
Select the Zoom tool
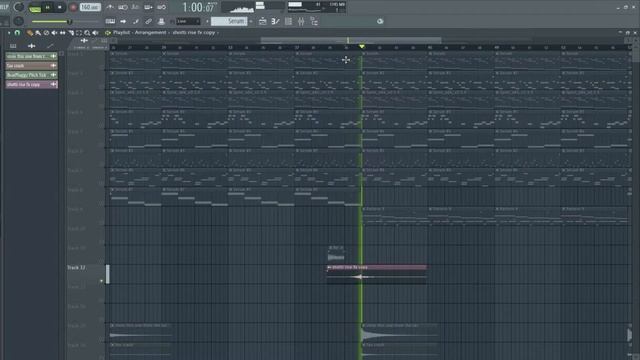click(87, 33)
